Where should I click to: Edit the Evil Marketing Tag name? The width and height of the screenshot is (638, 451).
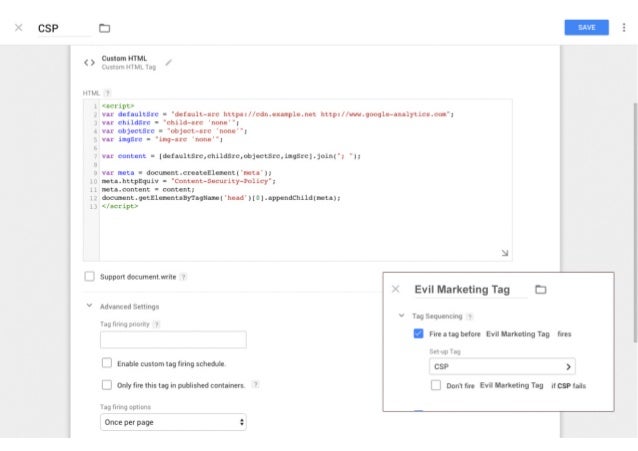470,290
